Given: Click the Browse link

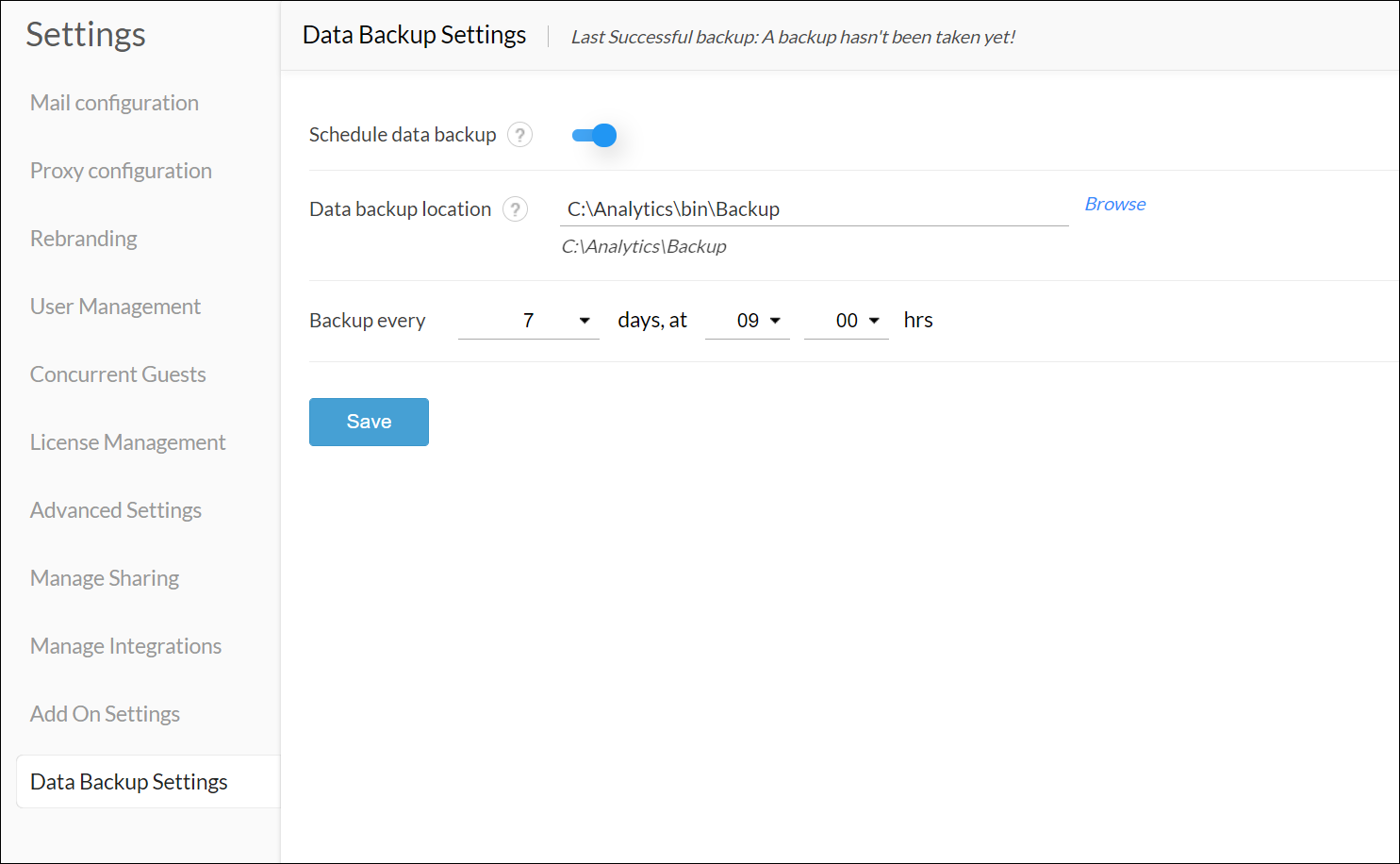Looking at the screenshot, I should (1114, 205).
